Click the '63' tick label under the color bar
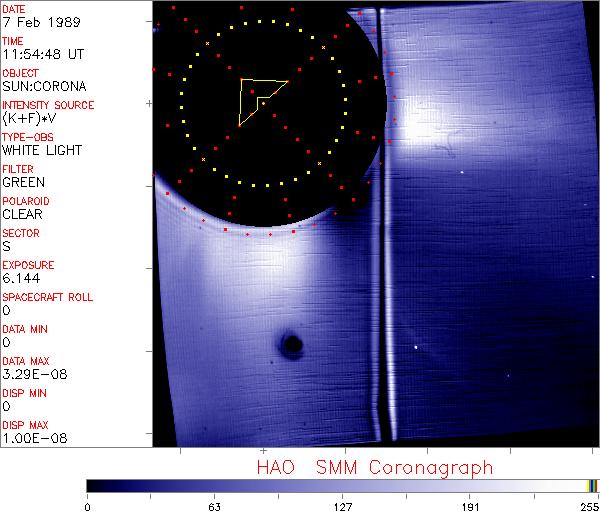This screenshot has height=512, width=600. point(215,506)
